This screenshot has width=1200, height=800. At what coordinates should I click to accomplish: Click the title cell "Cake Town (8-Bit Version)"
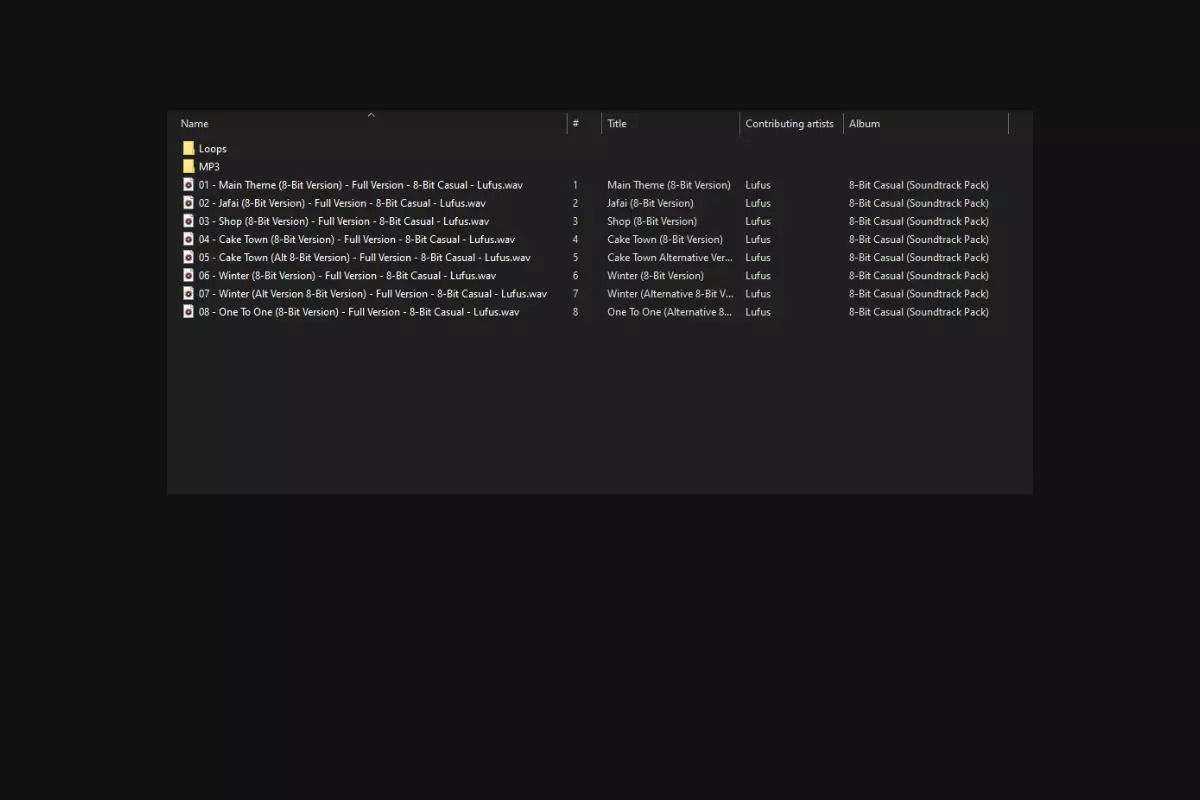coord(665,238)
